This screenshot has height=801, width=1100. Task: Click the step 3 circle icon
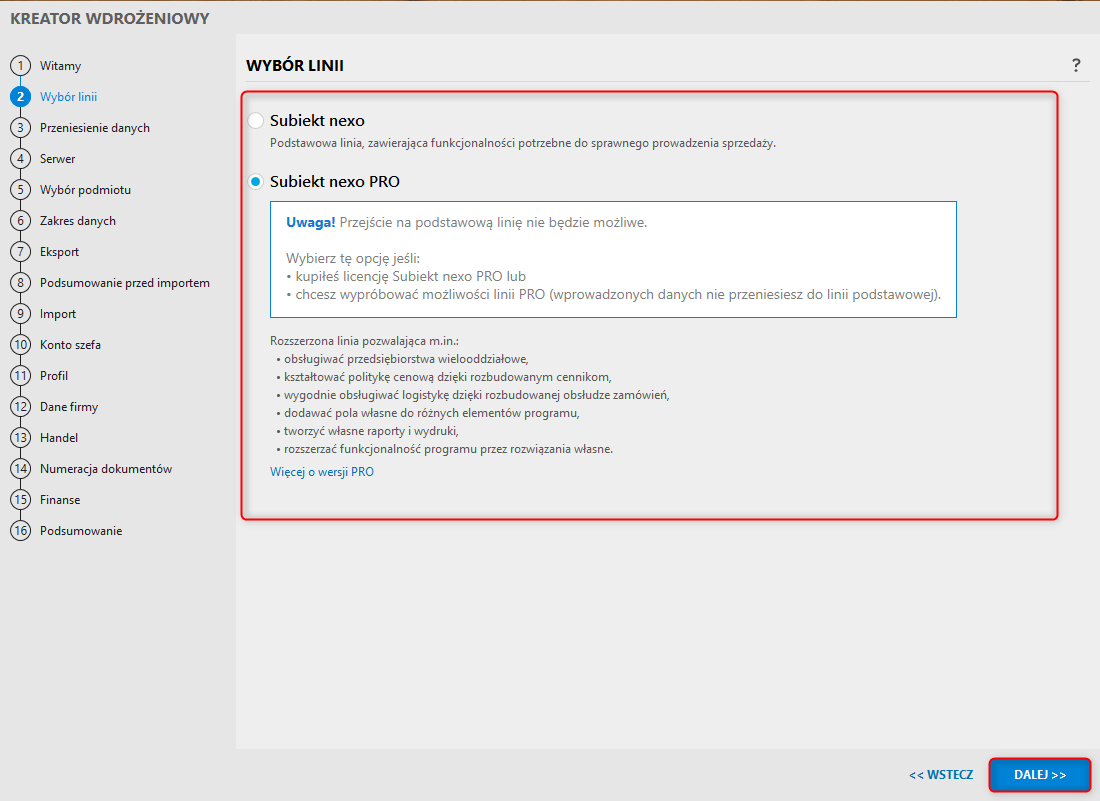[x=20, y=128]
